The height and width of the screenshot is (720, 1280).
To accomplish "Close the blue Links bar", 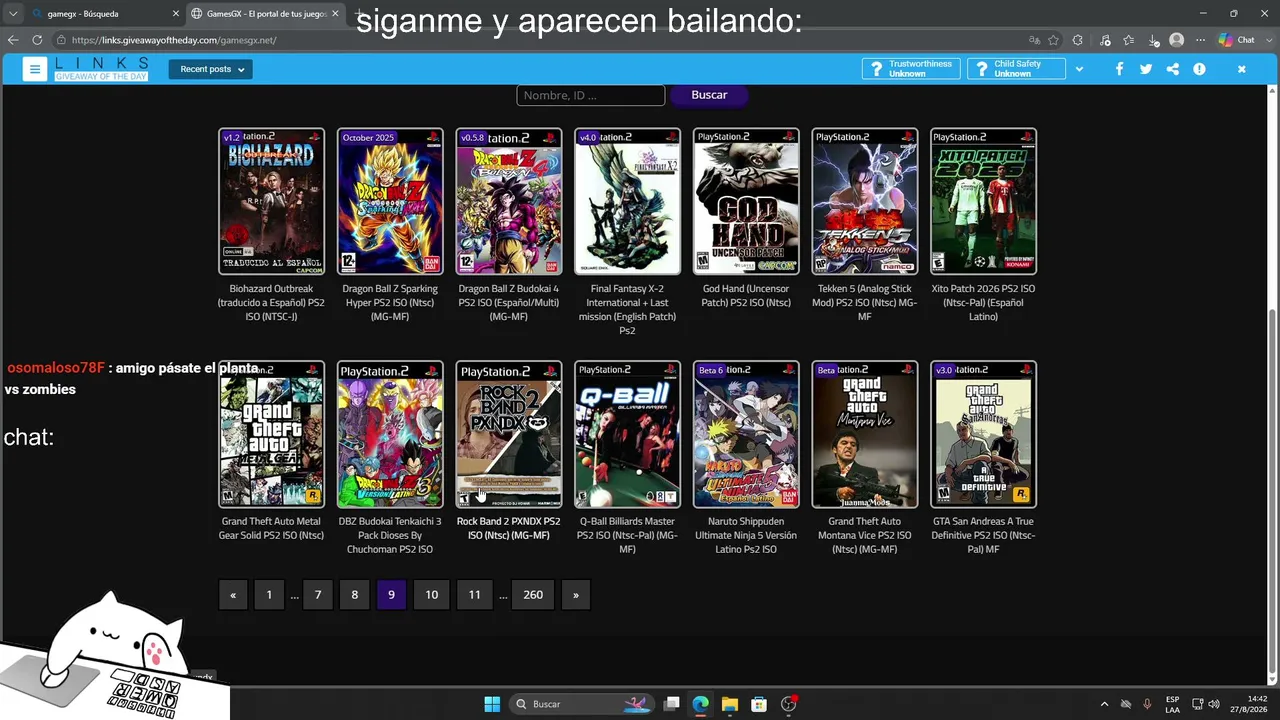I will [x=1241, y=69].
